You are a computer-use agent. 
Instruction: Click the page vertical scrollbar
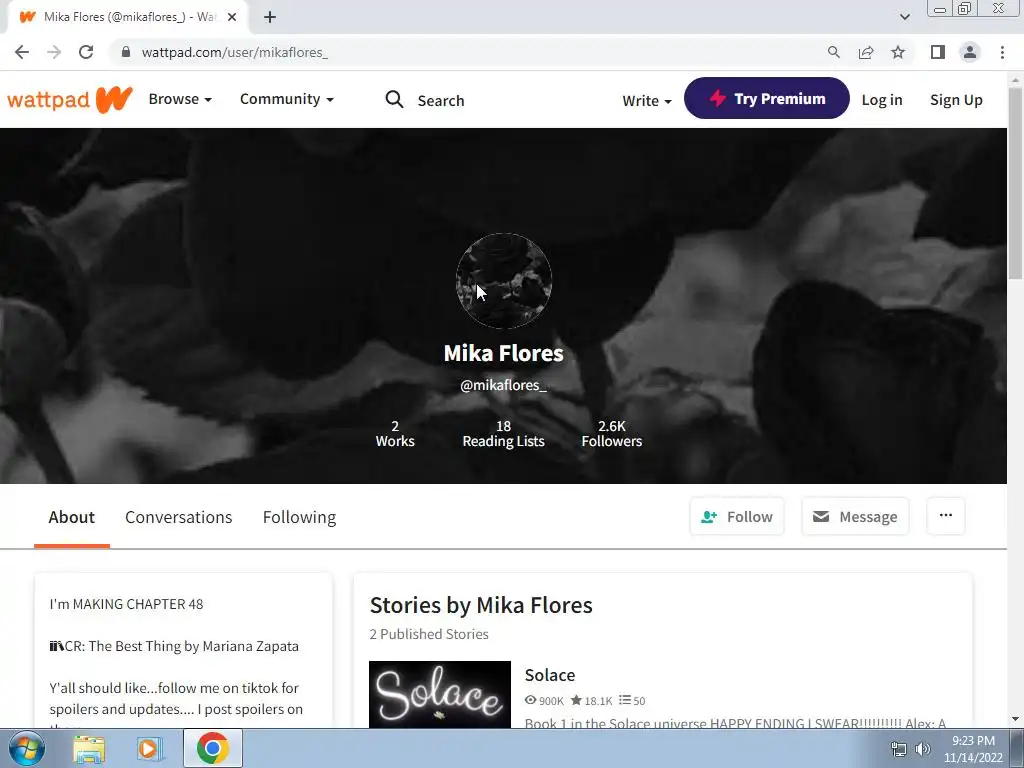[1015, 183]
